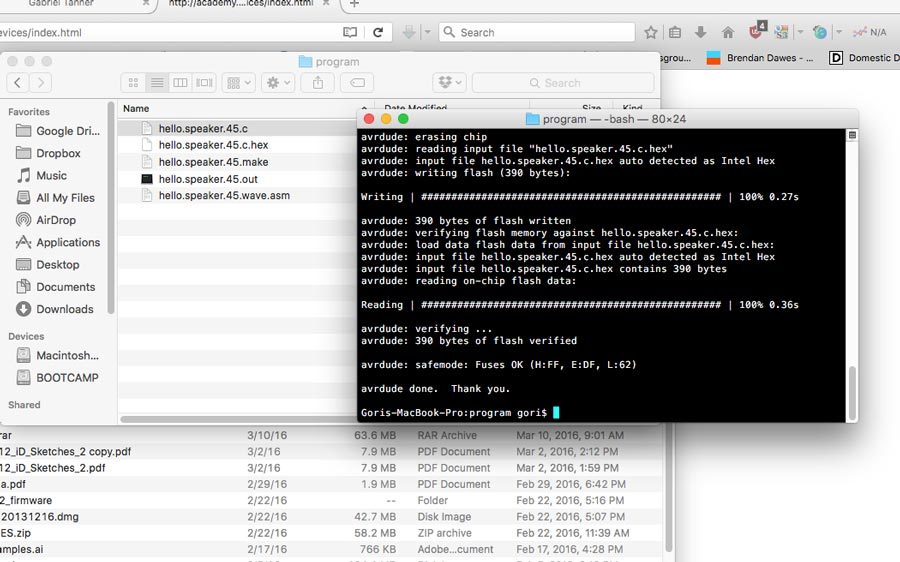Select the 2_firmware folder in back window
Viewport: 900px width, 562px height.
[x=26, y=500]
